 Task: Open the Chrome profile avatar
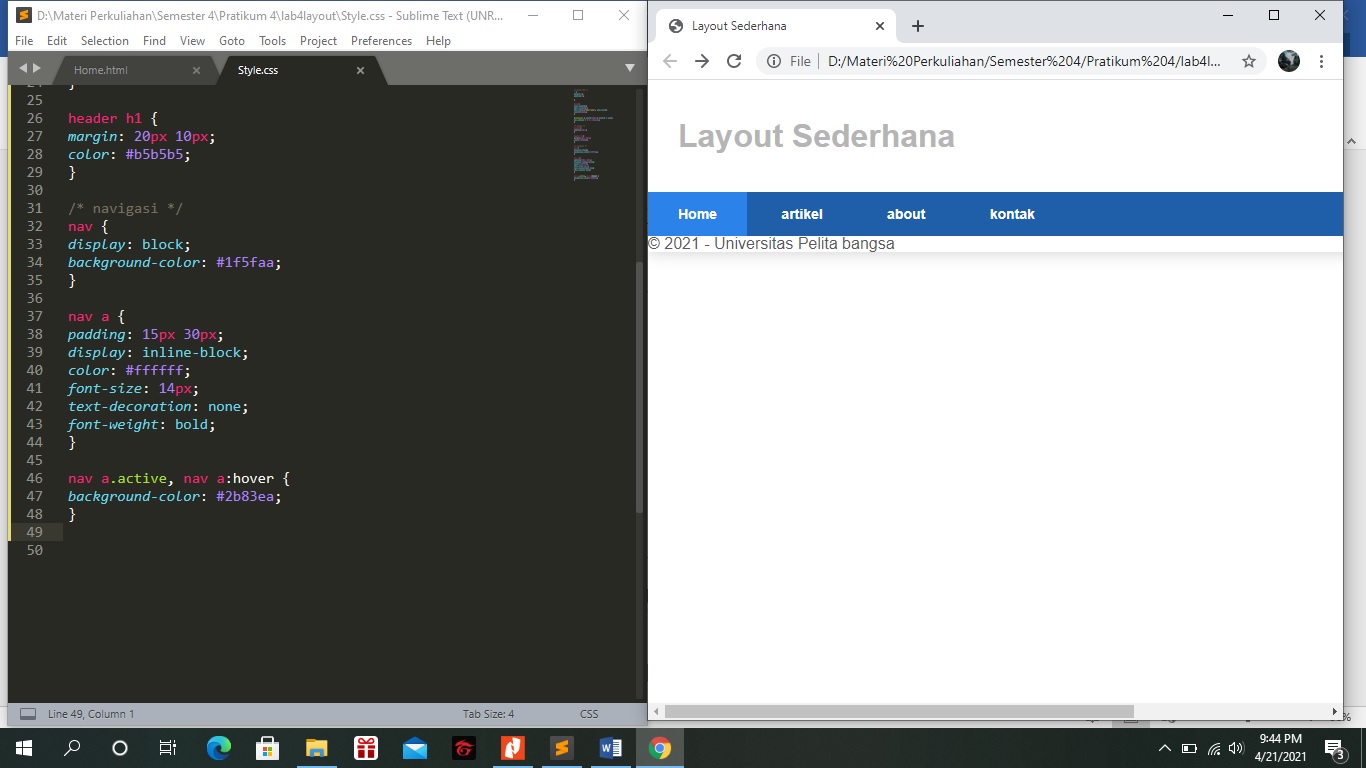tap(1288, 60)
